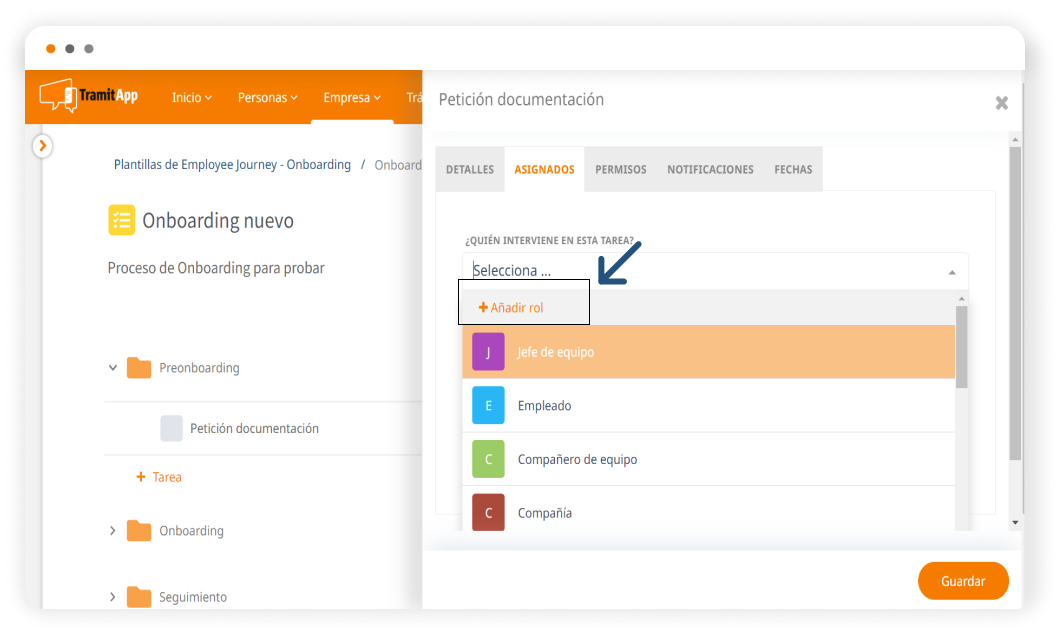Expand the left sidebar arrow button
The width and height of the screenshot is (1061, 634).
[x=42, y=146]
